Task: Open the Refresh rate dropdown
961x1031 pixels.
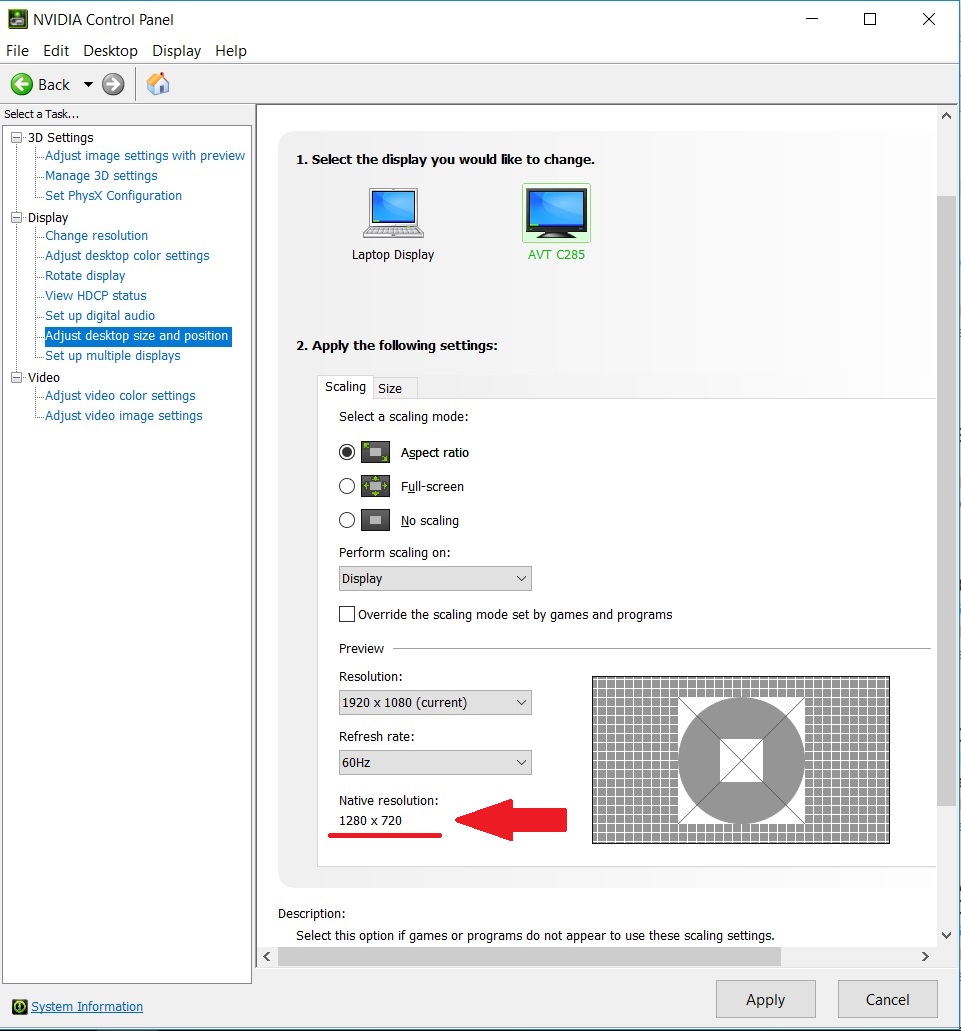Action: click(x=435, y=763)
